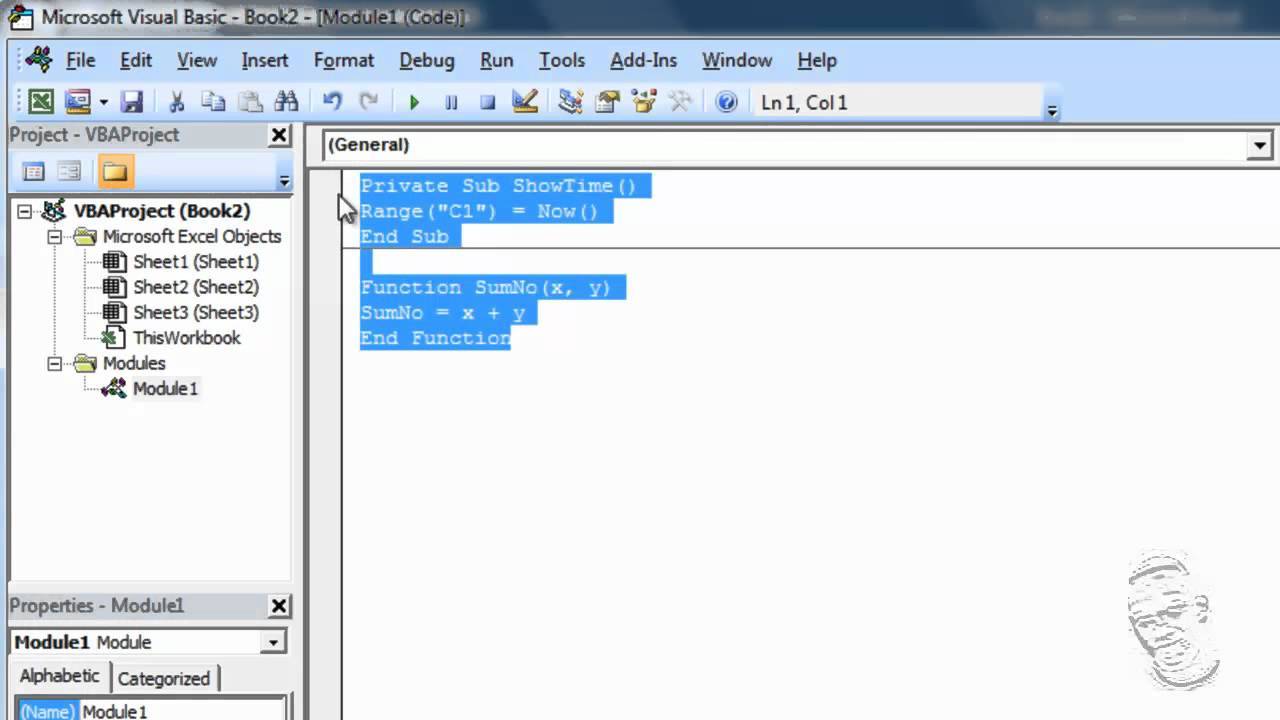
Task: Cut the selected code with the scissors icon
Action: coord(177,101)
